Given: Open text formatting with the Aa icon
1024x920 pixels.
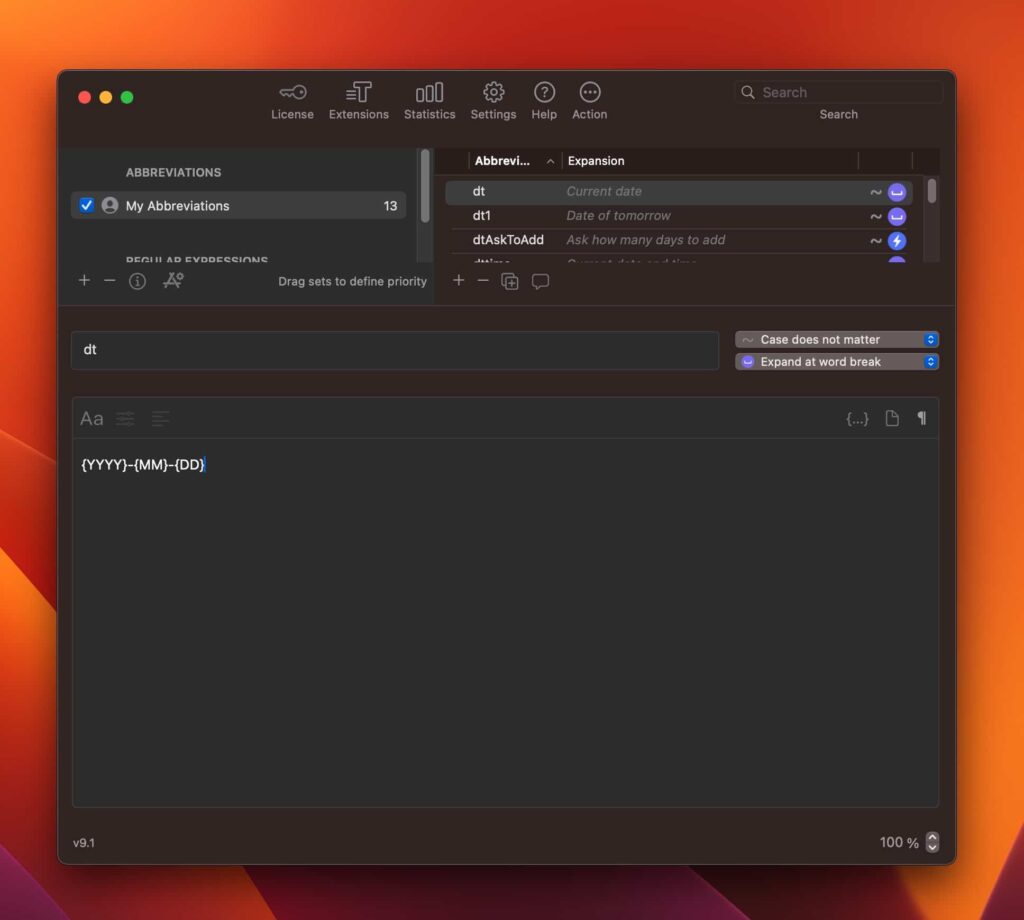Looking at the screenshot, I should point(91,419).
